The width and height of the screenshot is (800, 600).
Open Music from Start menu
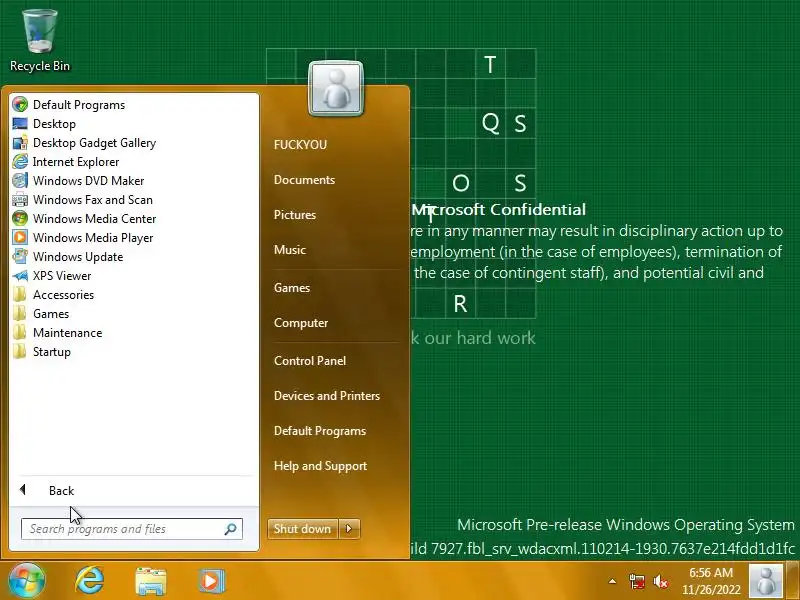click(x=290, y=249)
